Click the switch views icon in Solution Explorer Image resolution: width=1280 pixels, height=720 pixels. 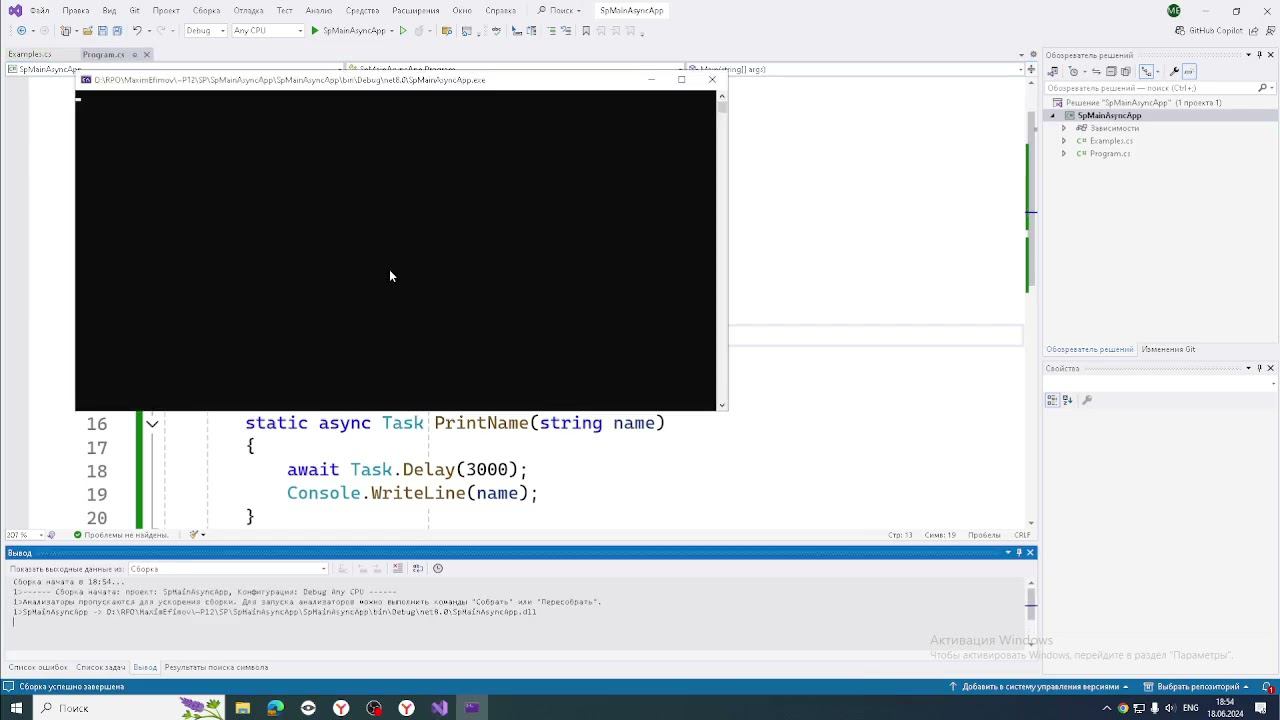1053,72
